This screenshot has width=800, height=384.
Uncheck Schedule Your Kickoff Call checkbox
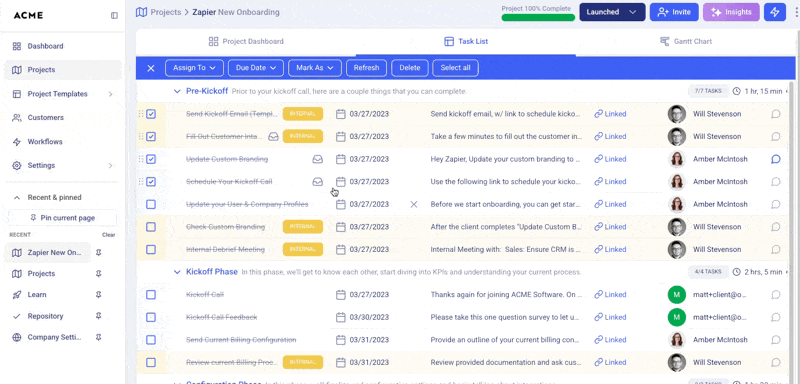[x=151, y=182]
